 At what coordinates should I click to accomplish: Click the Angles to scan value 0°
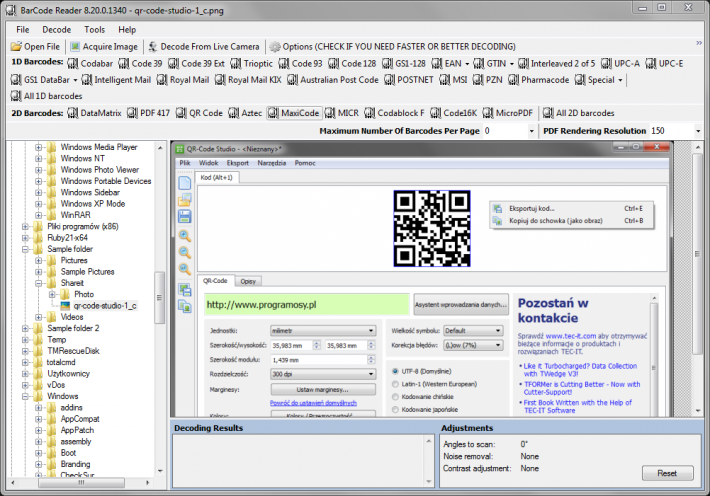pyautogui.click(x=524, y=444)
